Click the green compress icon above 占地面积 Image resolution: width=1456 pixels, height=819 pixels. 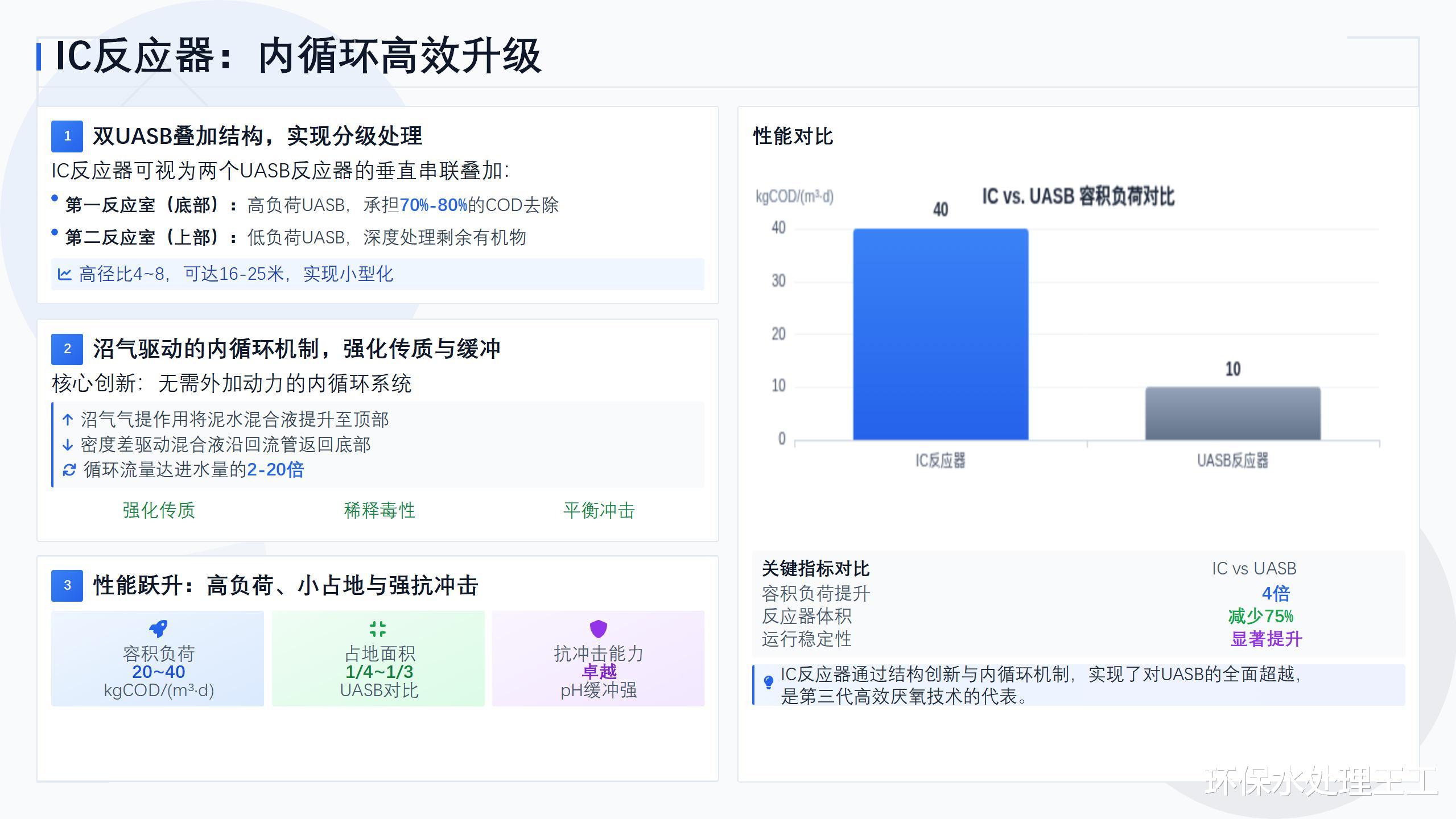[x=378, y=628]
